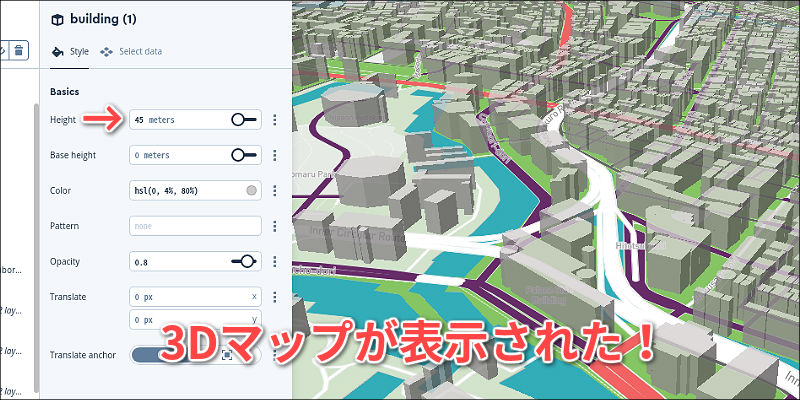Open the three-dot menu for Color
The height and width of the screenshot is (400, 800).
tap(275, 191)
